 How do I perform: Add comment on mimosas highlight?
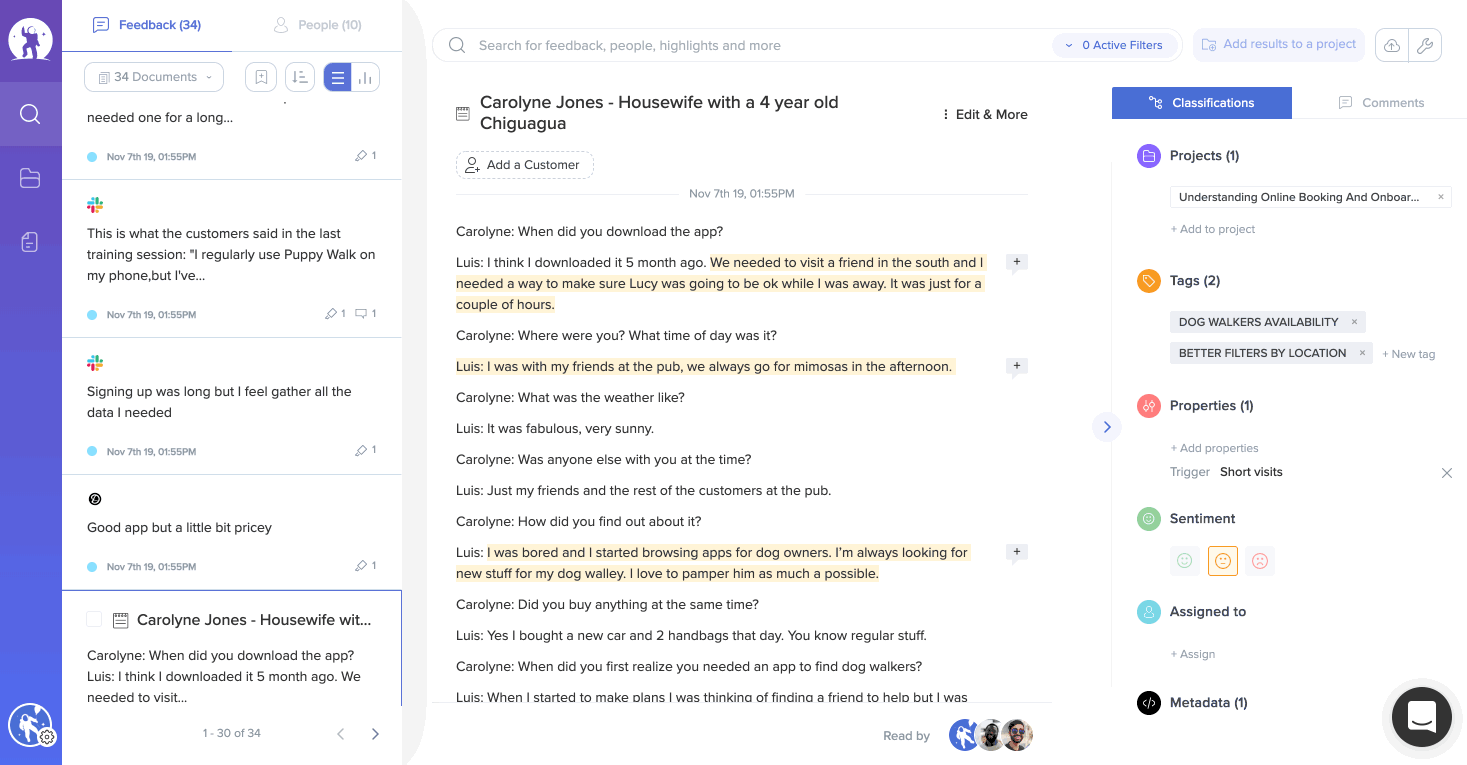coord(1017,367)
